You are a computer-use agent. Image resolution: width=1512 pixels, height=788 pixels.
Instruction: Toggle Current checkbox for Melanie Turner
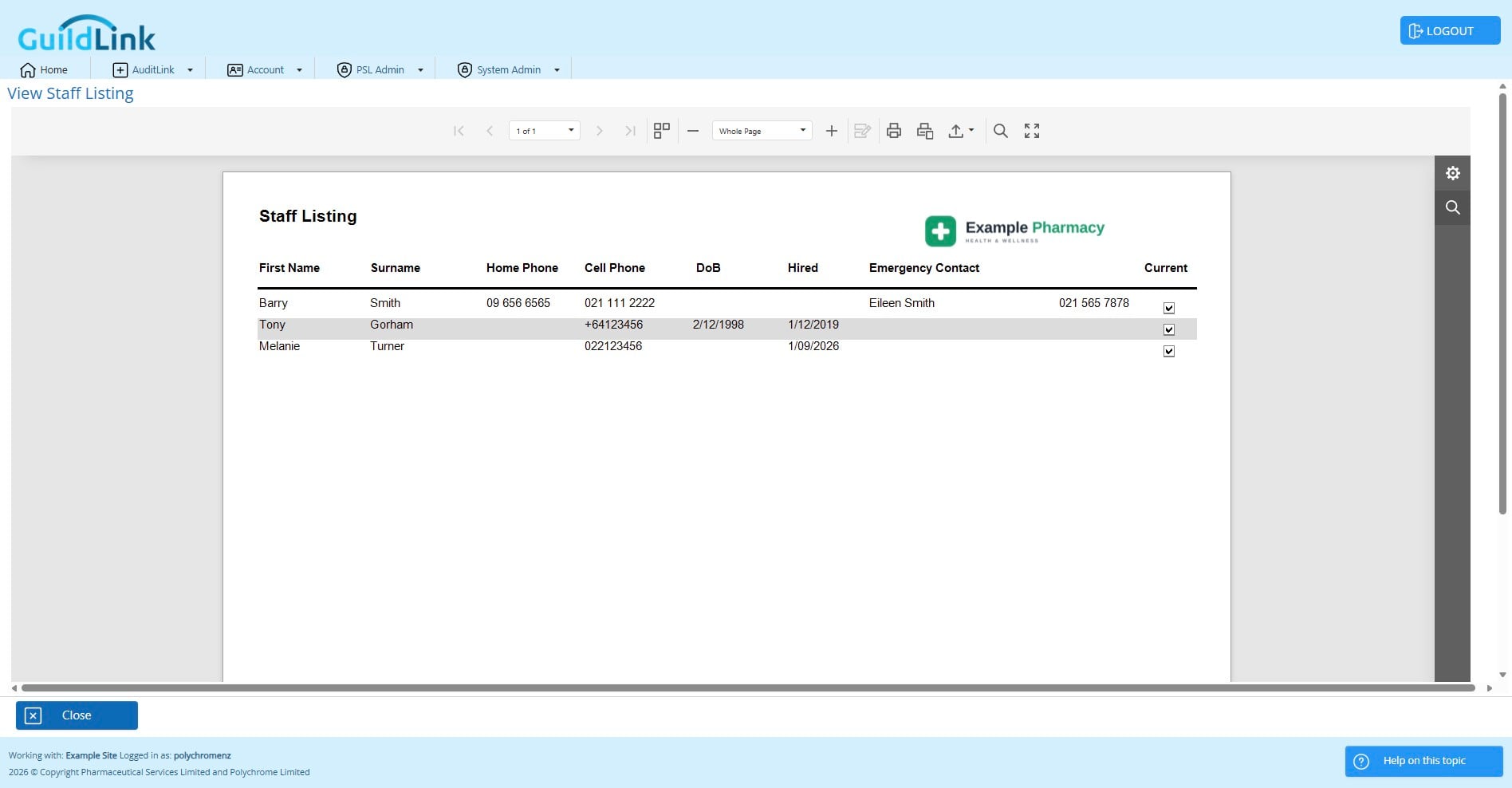[1169, 351]
